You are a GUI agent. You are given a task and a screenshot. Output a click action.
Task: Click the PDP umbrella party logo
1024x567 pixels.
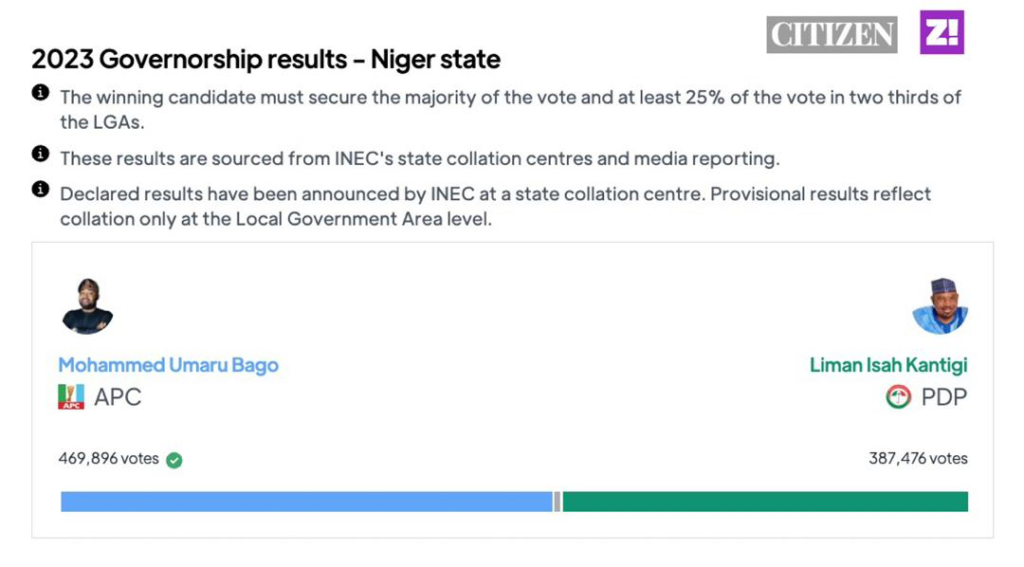coord(898,397)
